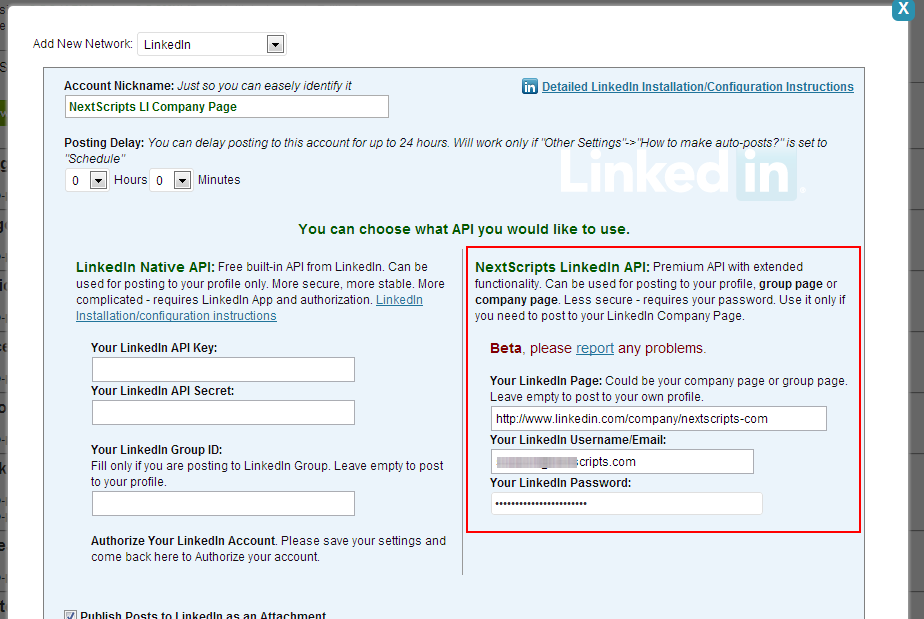Click the 'LinkedIn Native API:' heading text
Image resolution: width=924 pixels, height=619 pixels.
click(x=145, y=267)
